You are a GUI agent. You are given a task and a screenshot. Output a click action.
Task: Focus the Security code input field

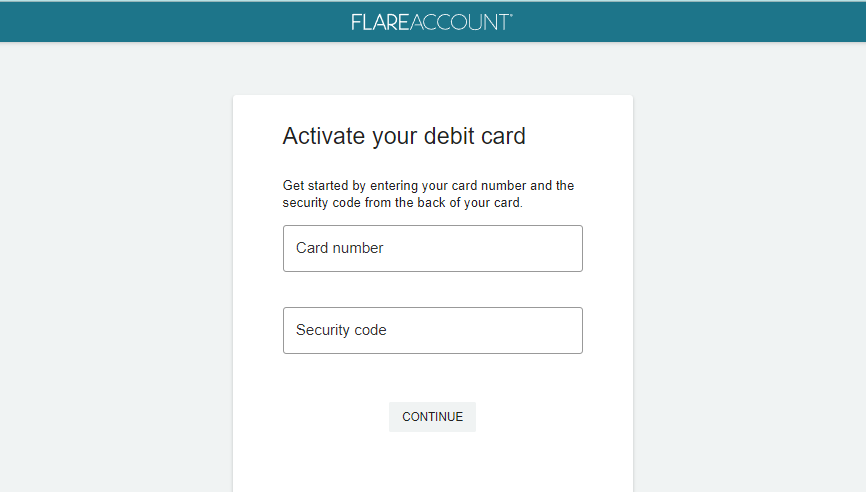(432, 330)
